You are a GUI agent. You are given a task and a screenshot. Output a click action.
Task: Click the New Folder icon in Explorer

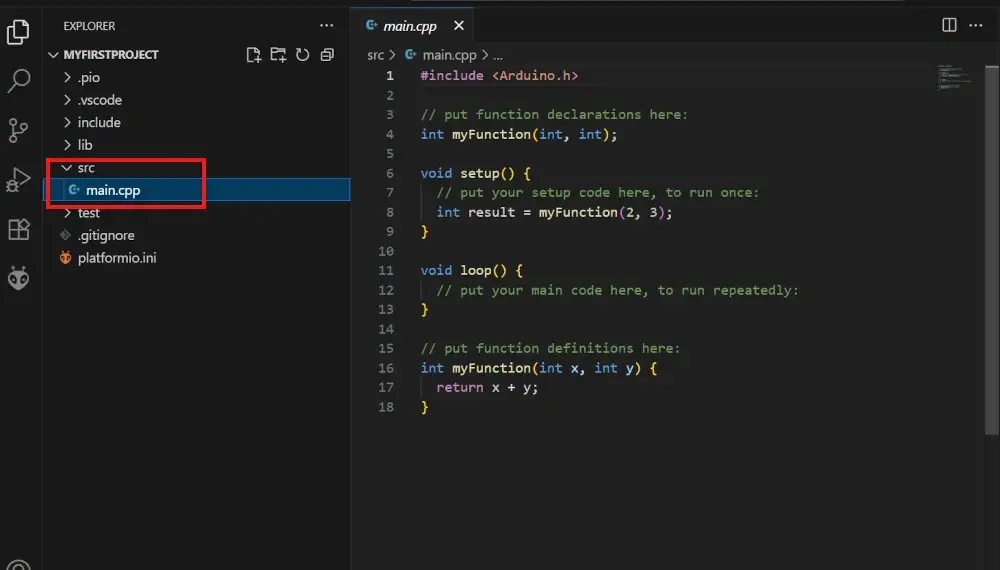click(278, 55)
